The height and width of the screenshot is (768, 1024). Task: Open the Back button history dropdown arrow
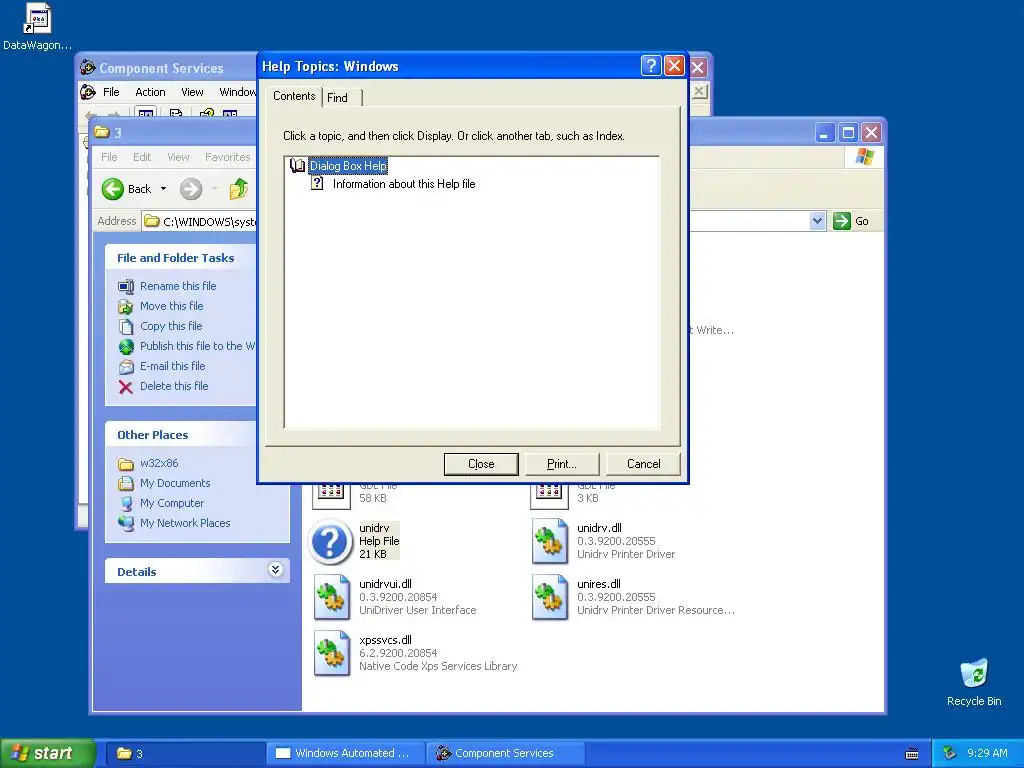tap(163, 189)
